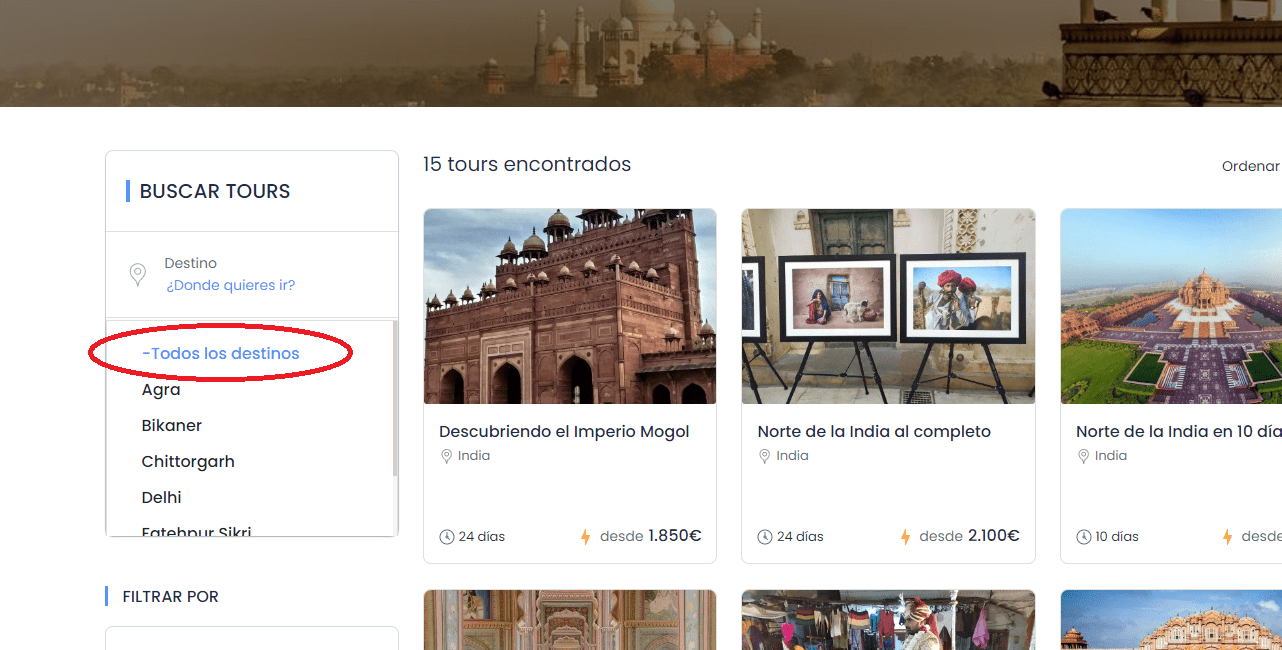Click clock icon on 'India al completo' card
The width and height of the screenshot is (1282, 650).
[x=765, y=537]
